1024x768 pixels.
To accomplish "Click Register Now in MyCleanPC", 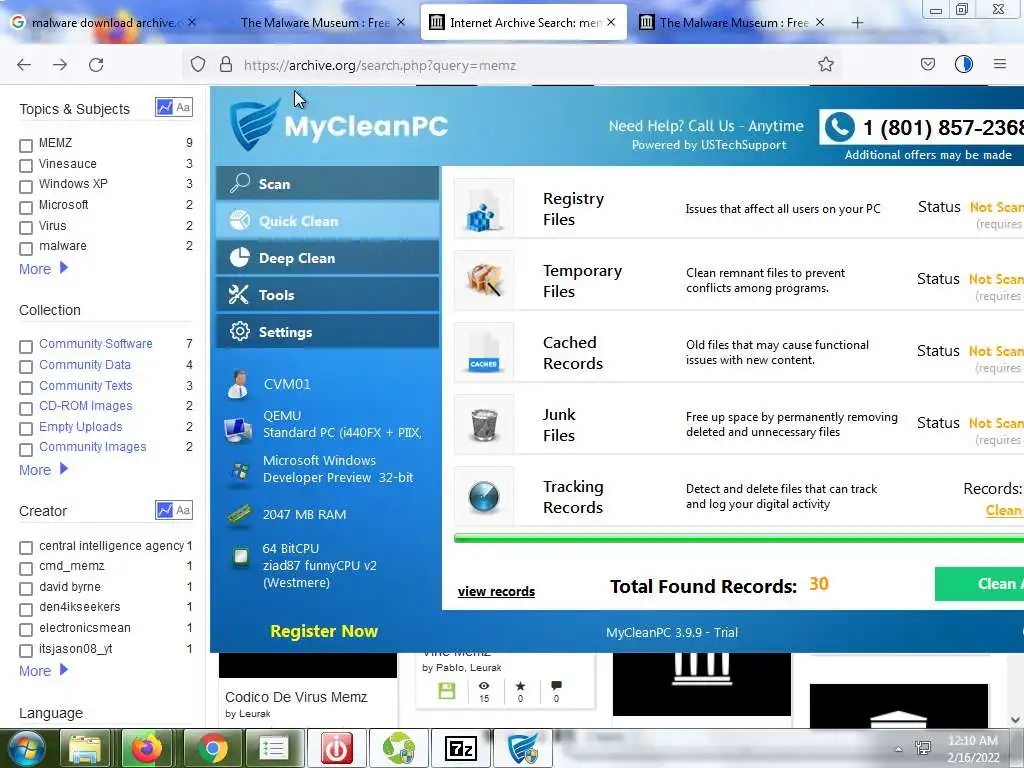I will 324,631.
